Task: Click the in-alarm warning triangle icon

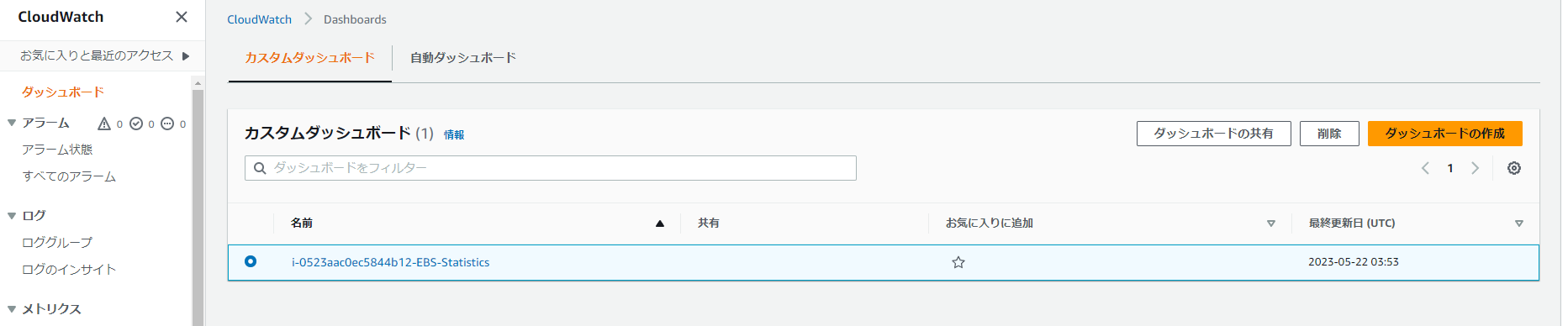Action: (104, 124)
